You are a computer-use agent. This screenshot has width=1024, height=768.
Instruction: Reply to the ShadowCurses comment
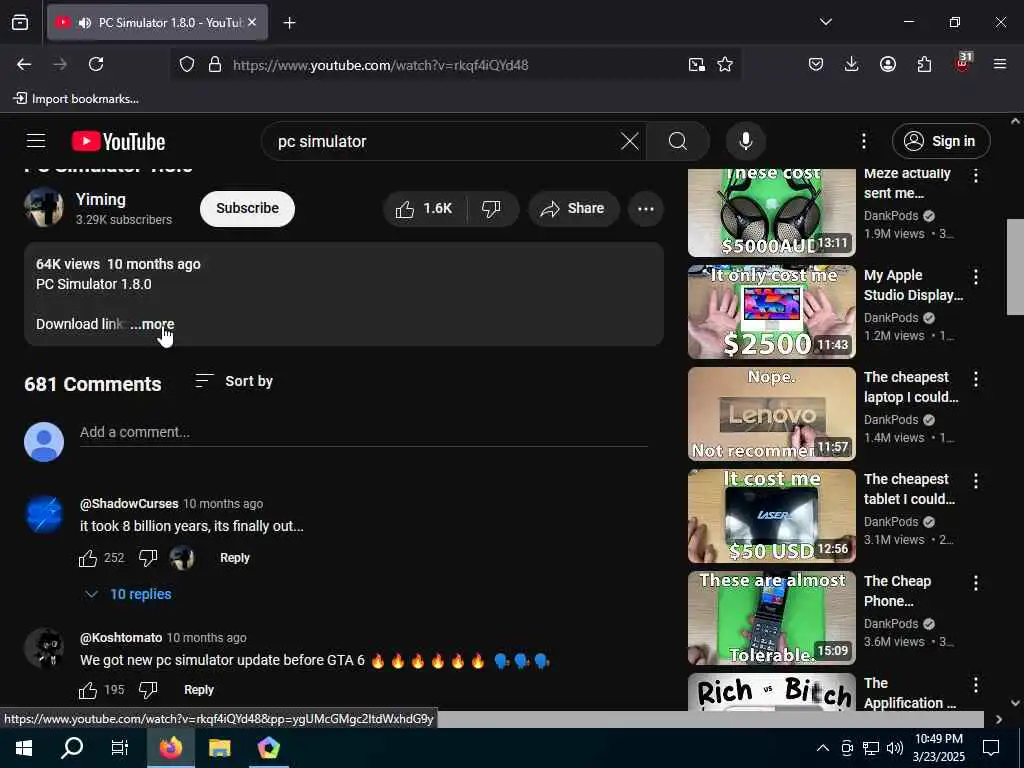tap(234, 558)
